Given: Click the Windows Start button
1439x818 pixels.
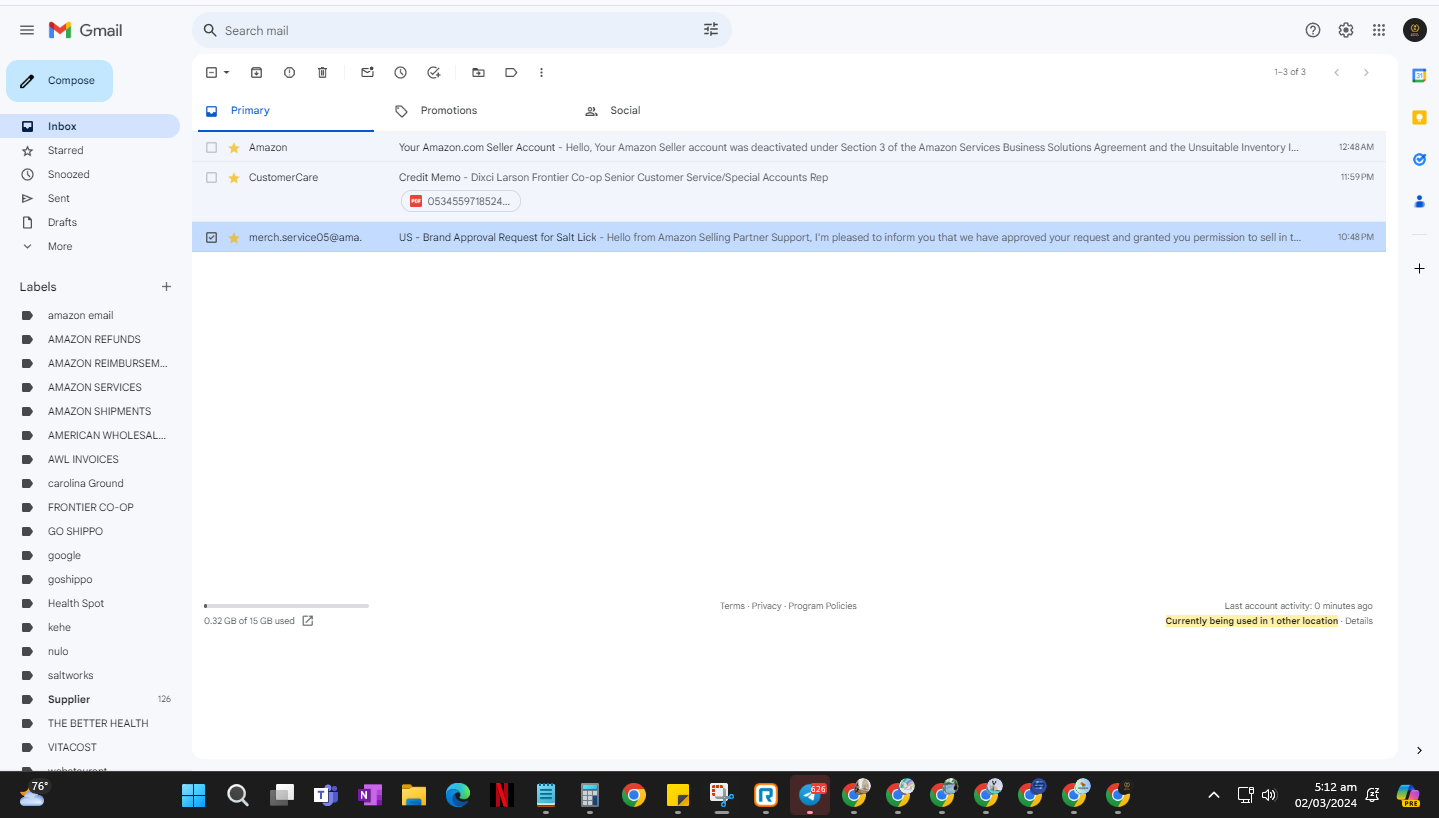Looking at the screenshot, I should coord(194,795).
